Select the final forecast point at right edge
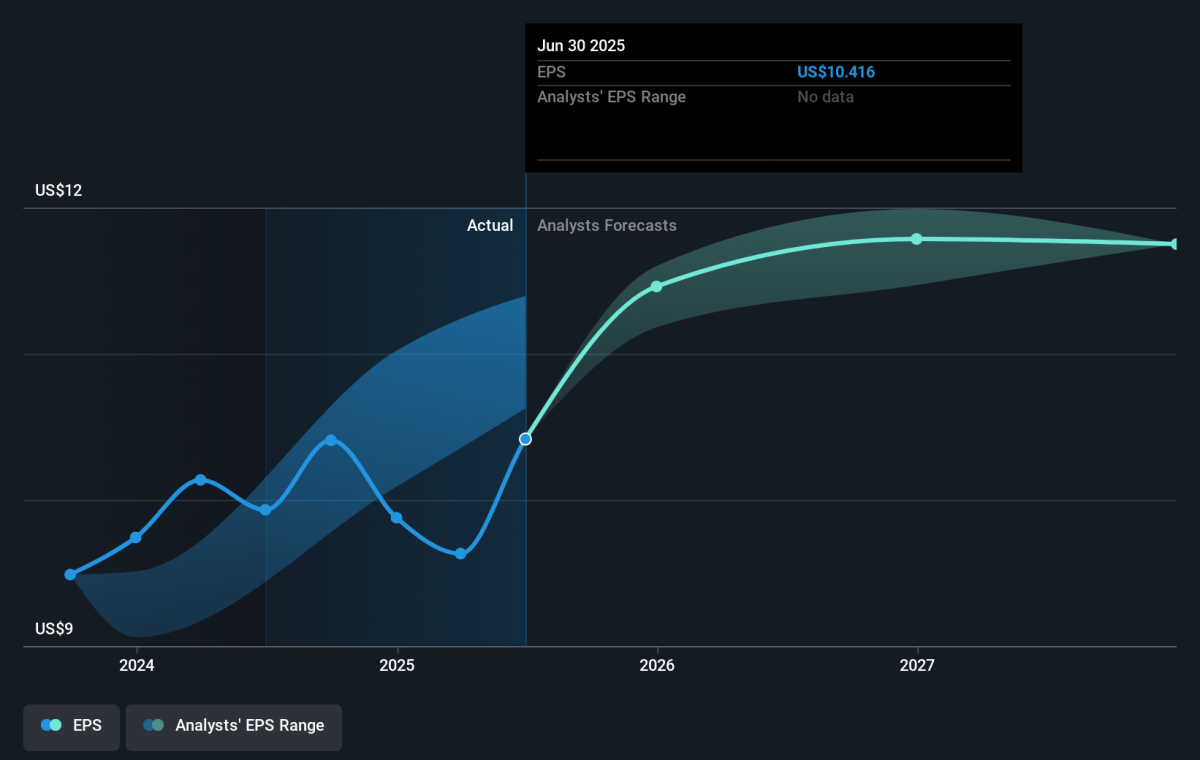 point(1175,244)
